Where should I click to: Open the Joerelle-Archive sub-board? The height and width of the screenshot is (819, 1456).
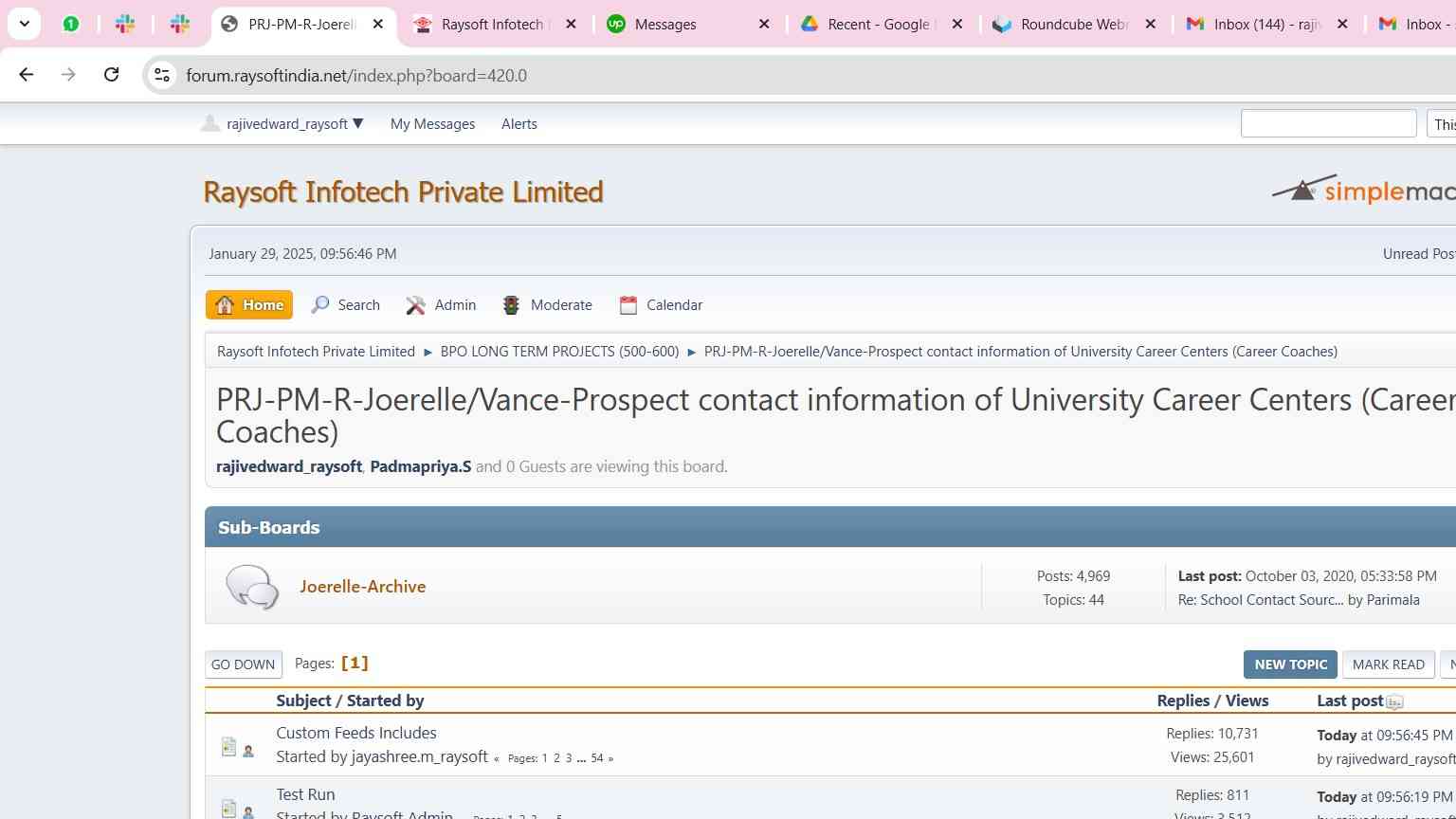[363, 587]
